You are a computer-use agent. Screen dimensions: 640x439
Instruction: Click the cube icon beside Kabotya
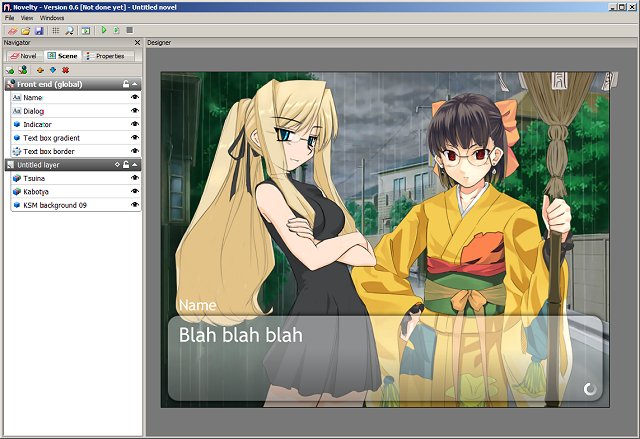[17, 191]
